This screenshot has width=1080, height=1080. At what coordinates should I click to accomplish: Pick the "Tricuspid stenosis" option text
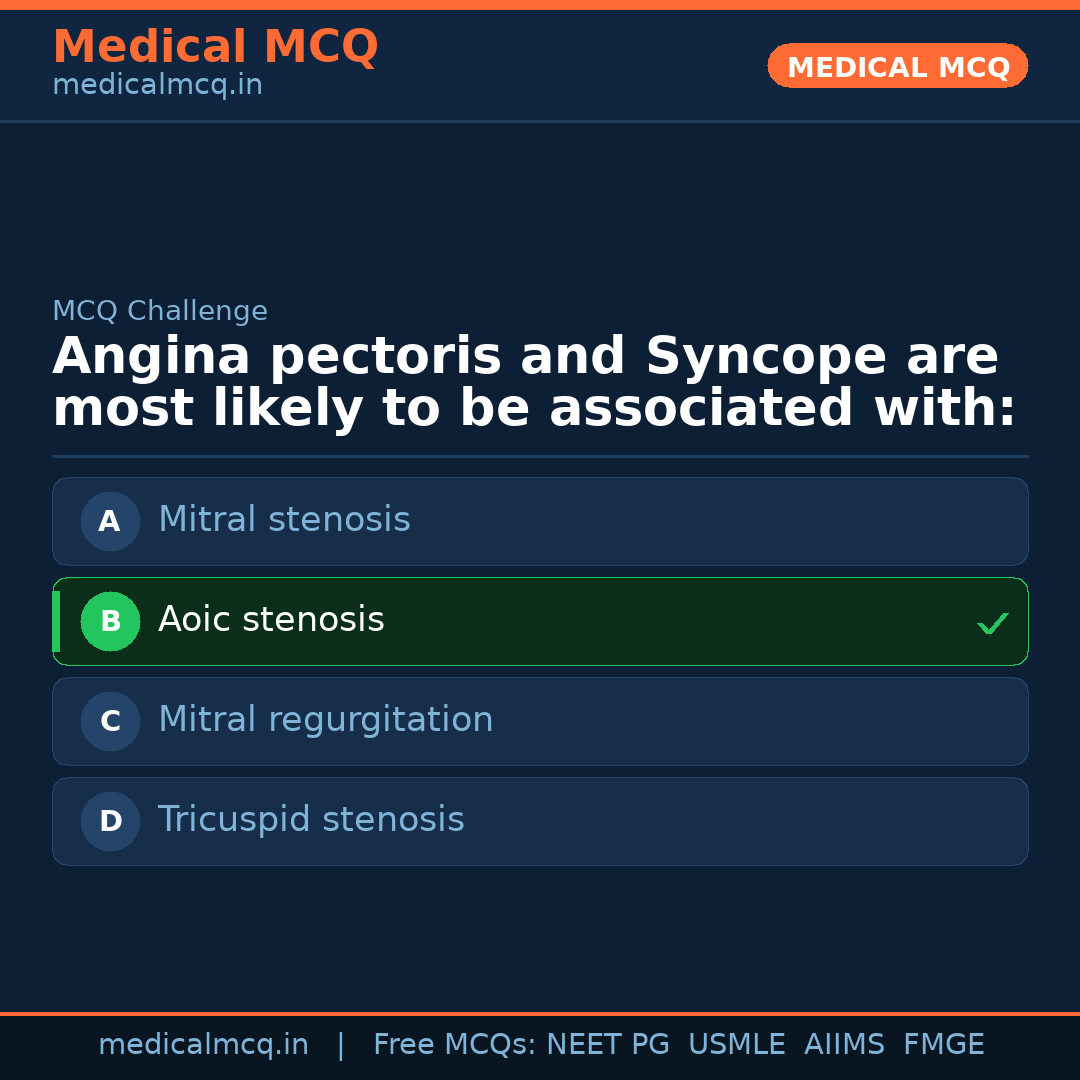click(311, 820)
